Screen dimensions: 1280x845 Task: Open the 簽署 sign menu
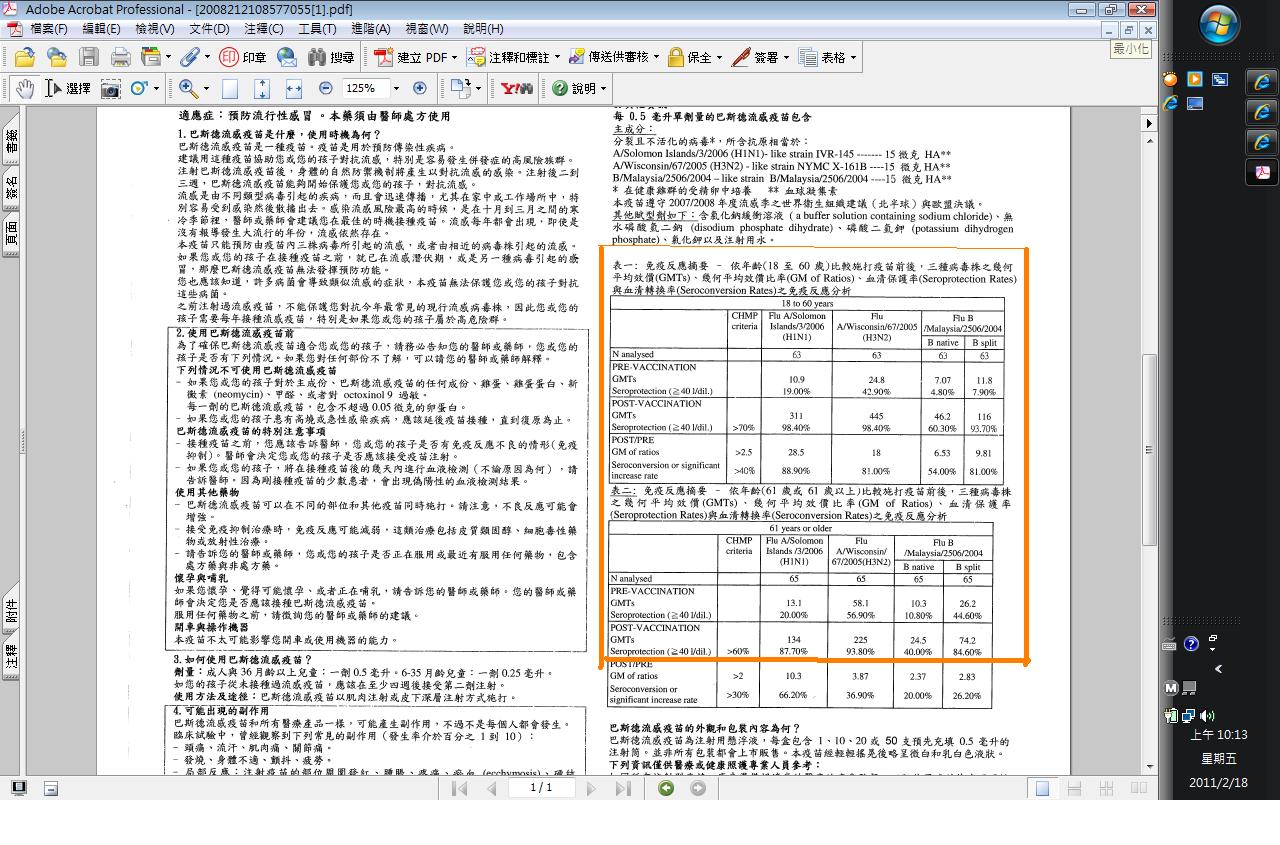759,58
